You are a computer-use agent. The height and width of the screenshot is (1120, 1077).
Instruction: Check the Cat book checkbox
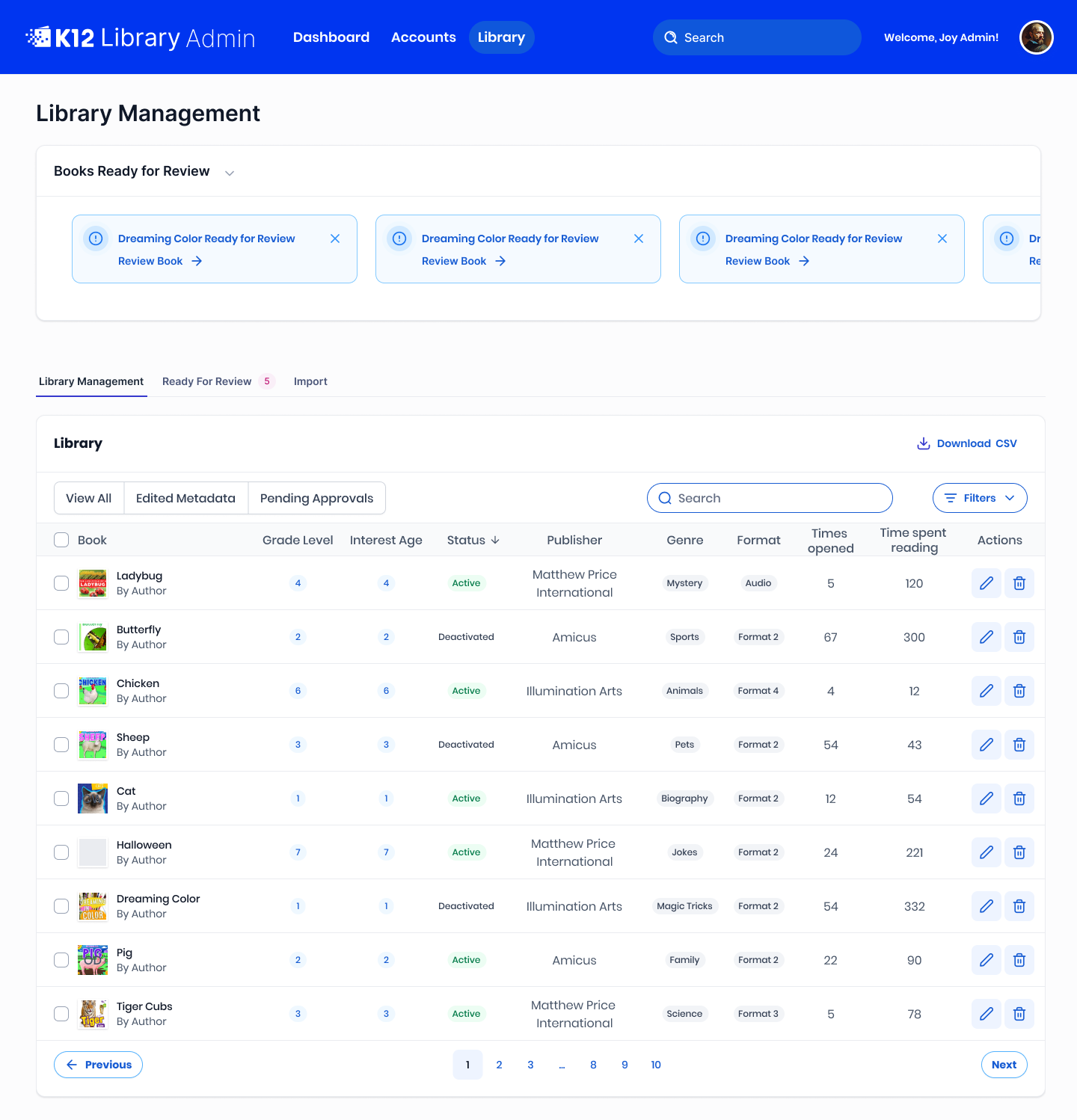61,799
